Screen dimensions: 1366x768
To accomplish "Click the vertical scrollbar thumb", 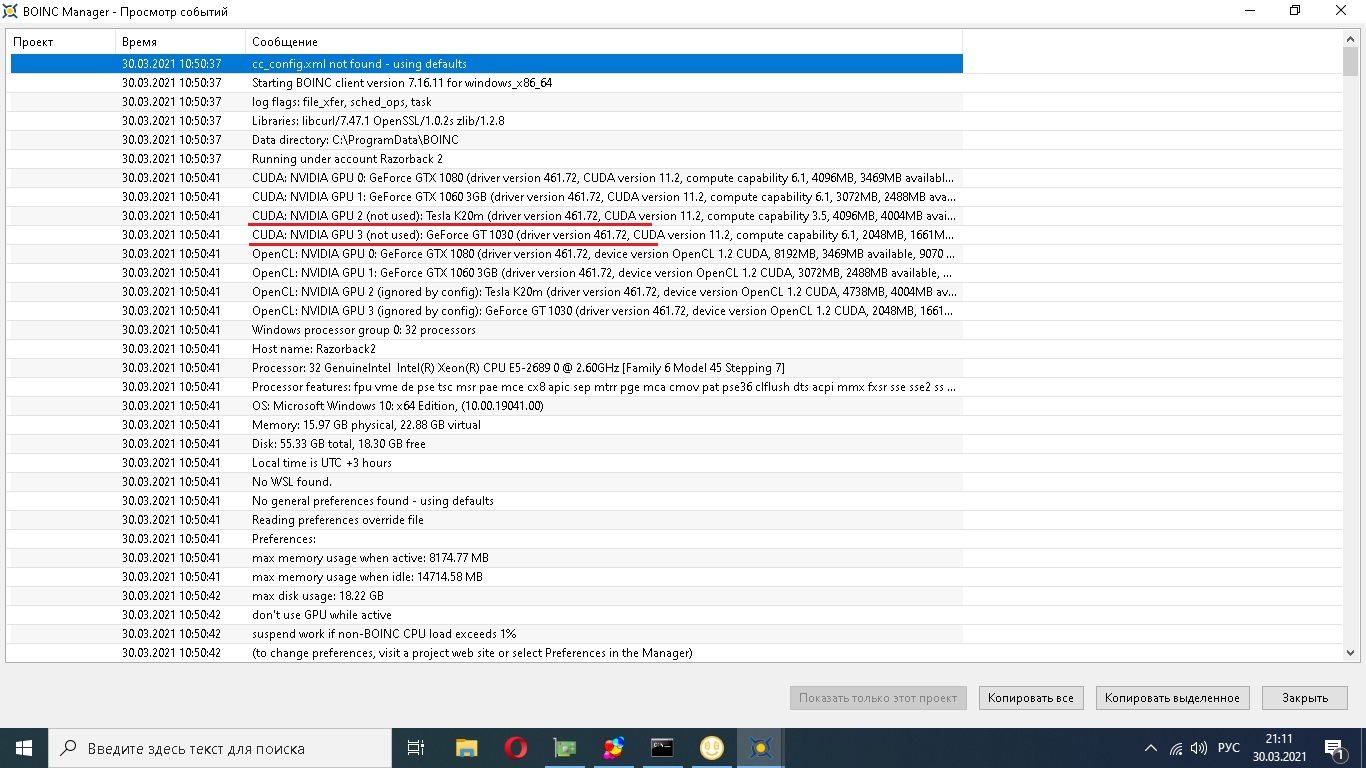I will [1350, 61].
